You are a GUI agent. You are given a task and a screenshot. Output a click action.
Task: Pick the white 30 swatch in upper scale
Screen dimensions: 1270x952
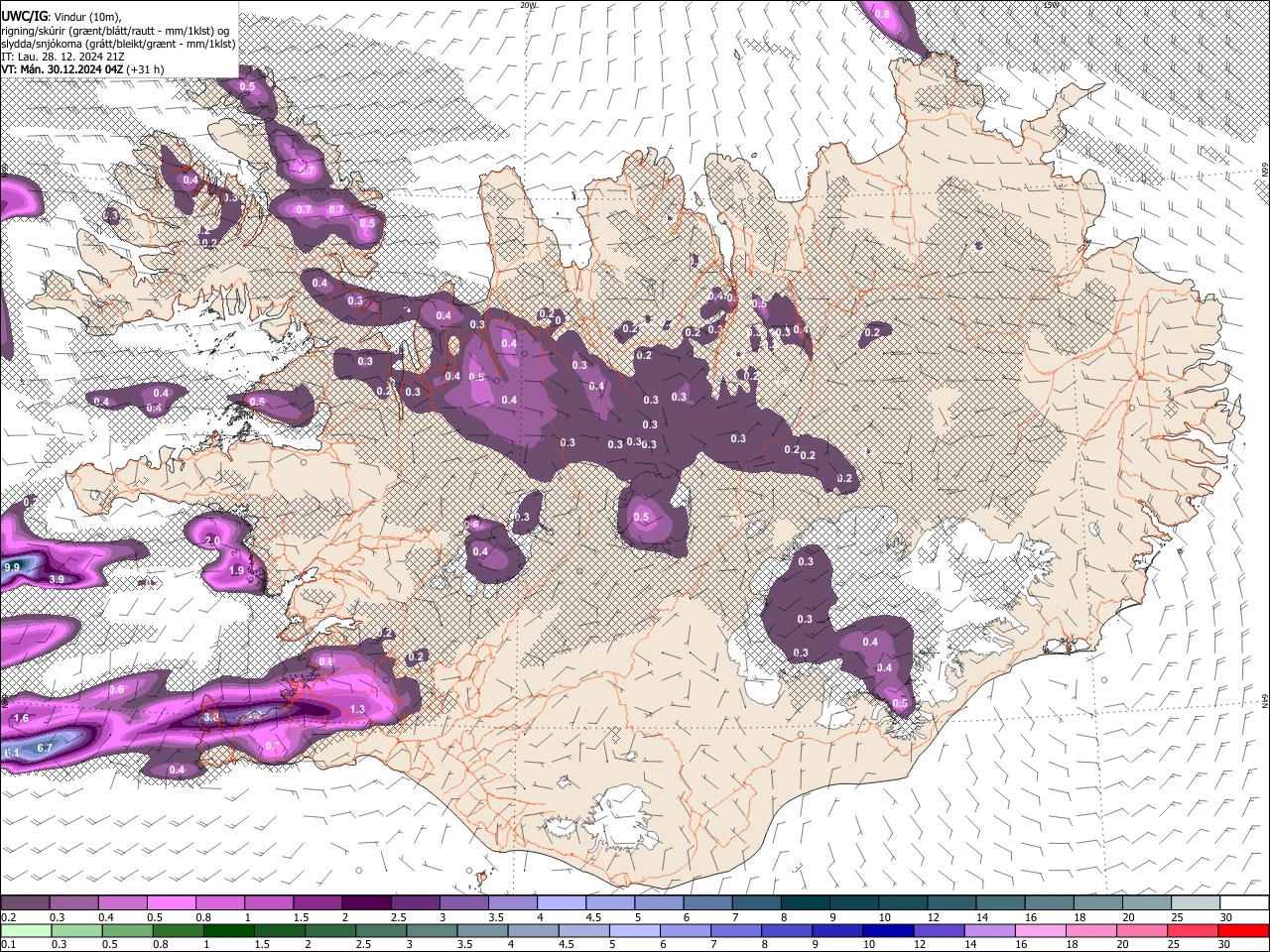[1244, 903]
